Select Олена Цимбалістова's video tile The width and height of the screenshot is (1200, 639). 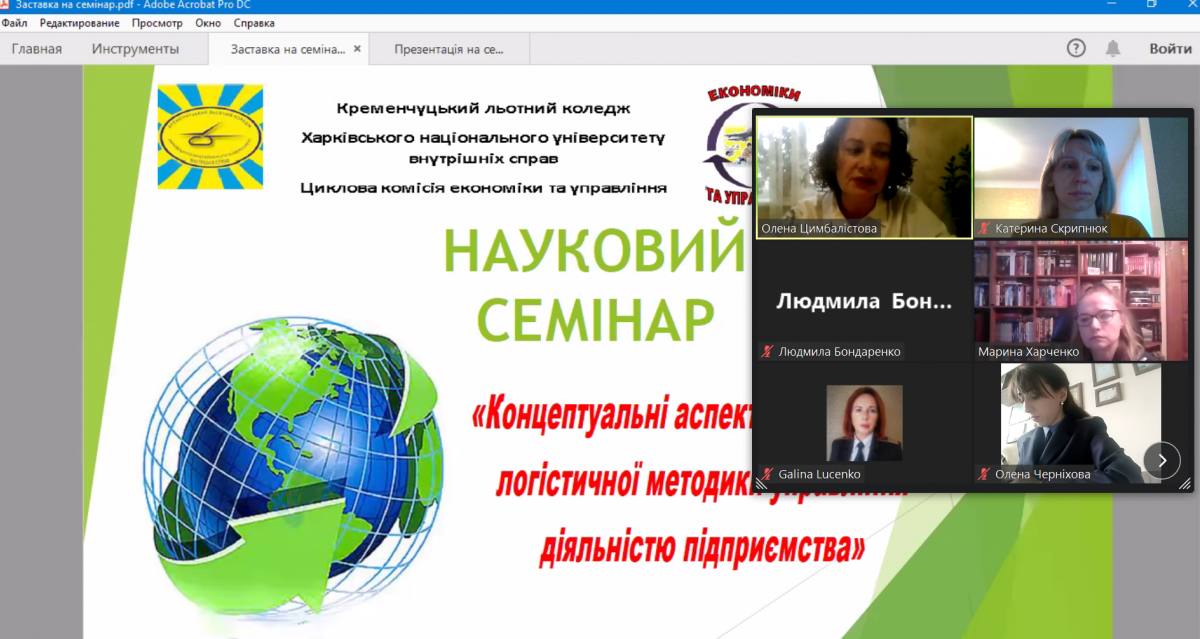tap(863, 170)
